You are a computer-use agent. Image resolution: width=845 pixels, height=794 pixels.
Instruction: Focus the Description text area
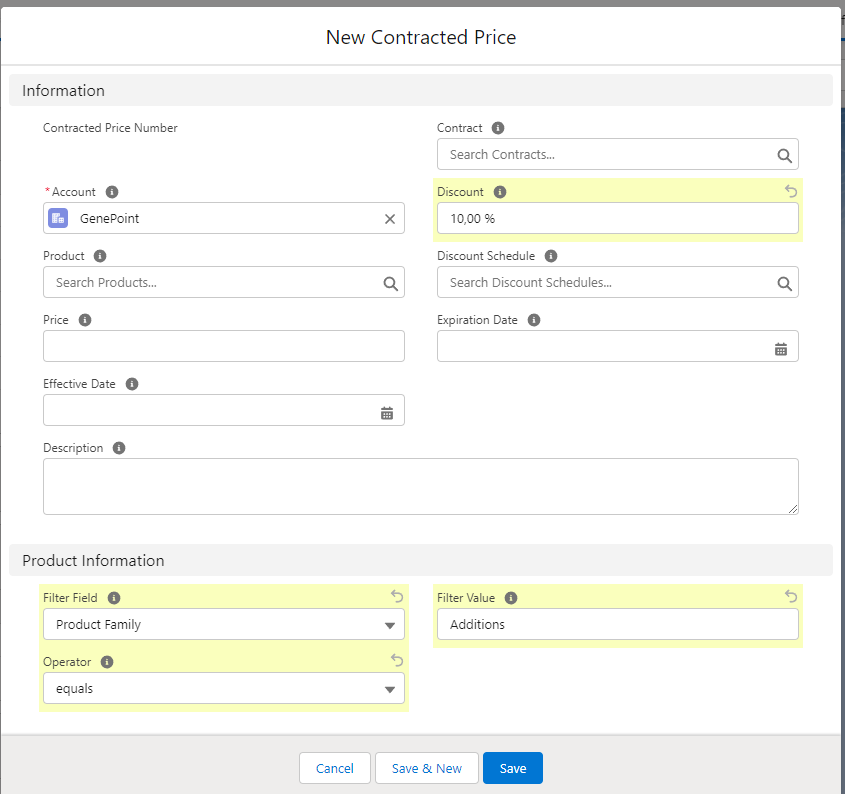point(420,486)
